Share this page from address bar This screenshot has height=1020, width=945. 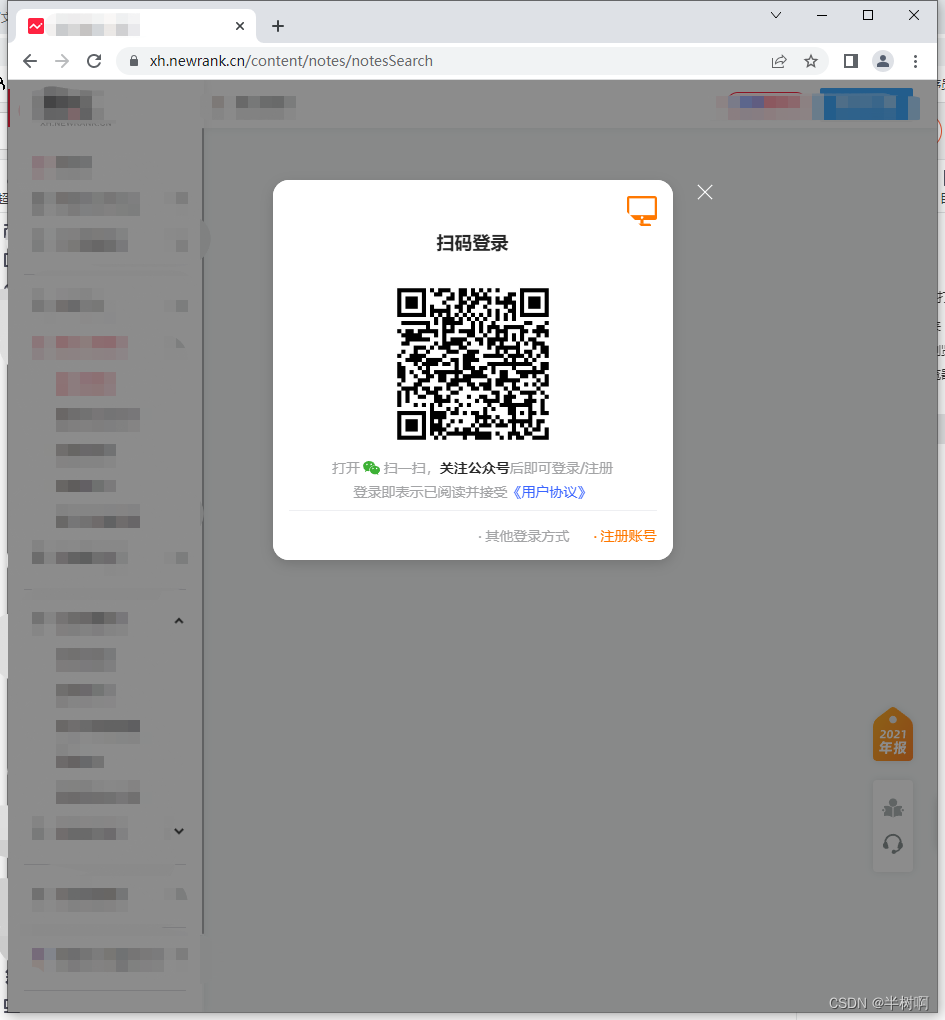[x=779, y=61]
